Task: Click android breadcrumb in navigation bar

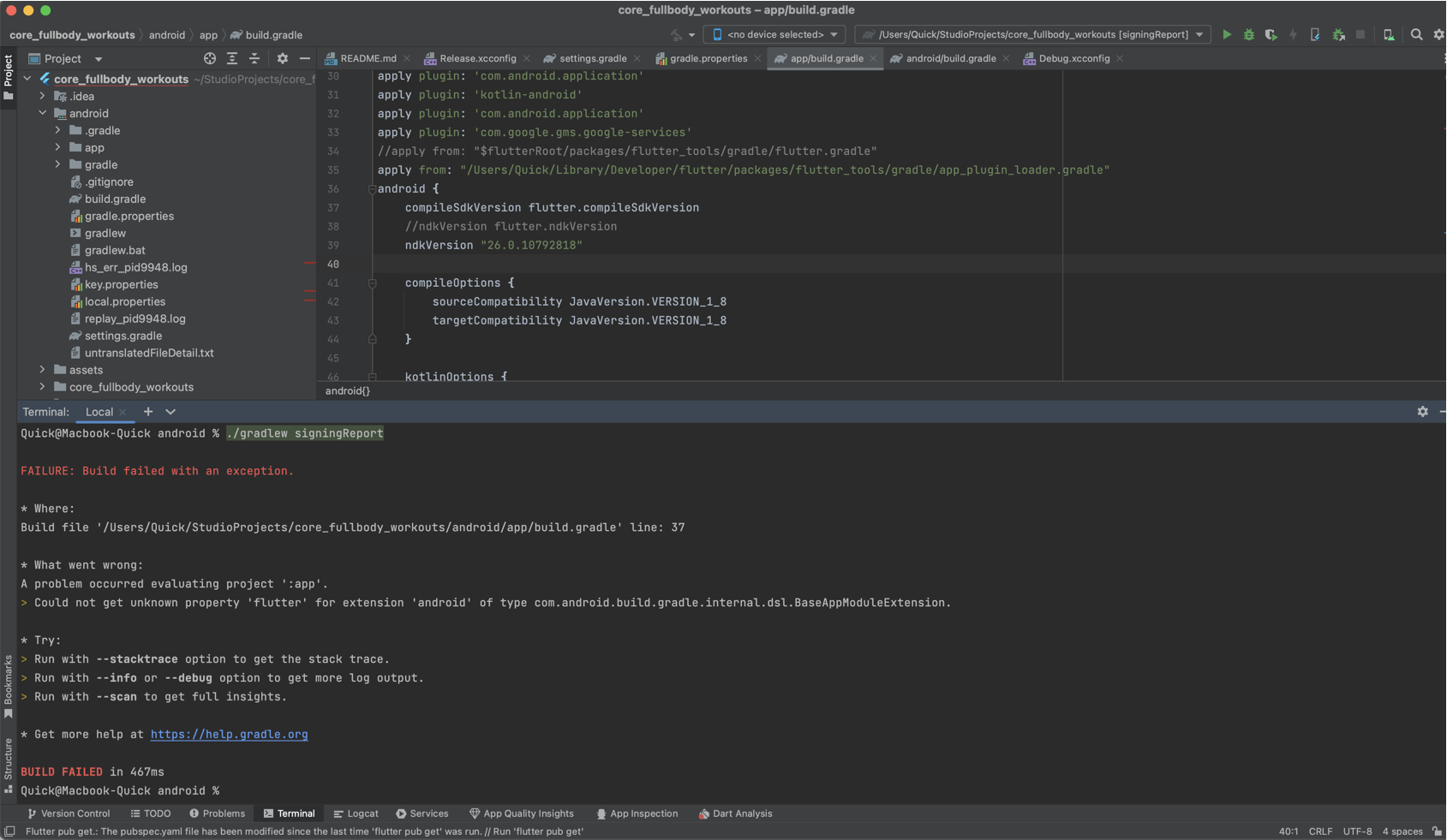Action: coord(167,35)
